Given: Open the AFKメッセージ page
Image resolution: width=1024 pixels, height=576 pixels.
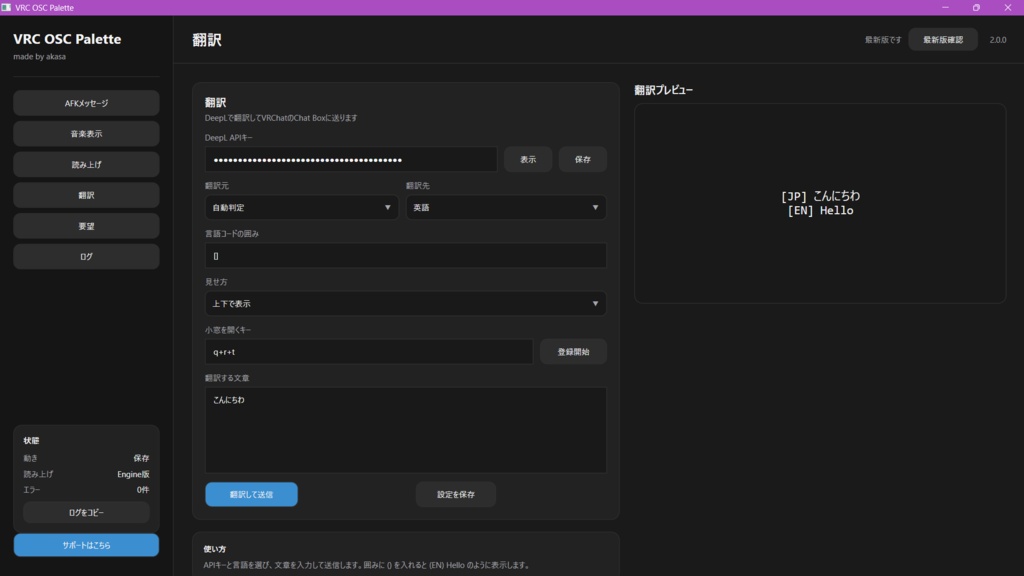Looking at the screenshot, I should tap(86, 103).
